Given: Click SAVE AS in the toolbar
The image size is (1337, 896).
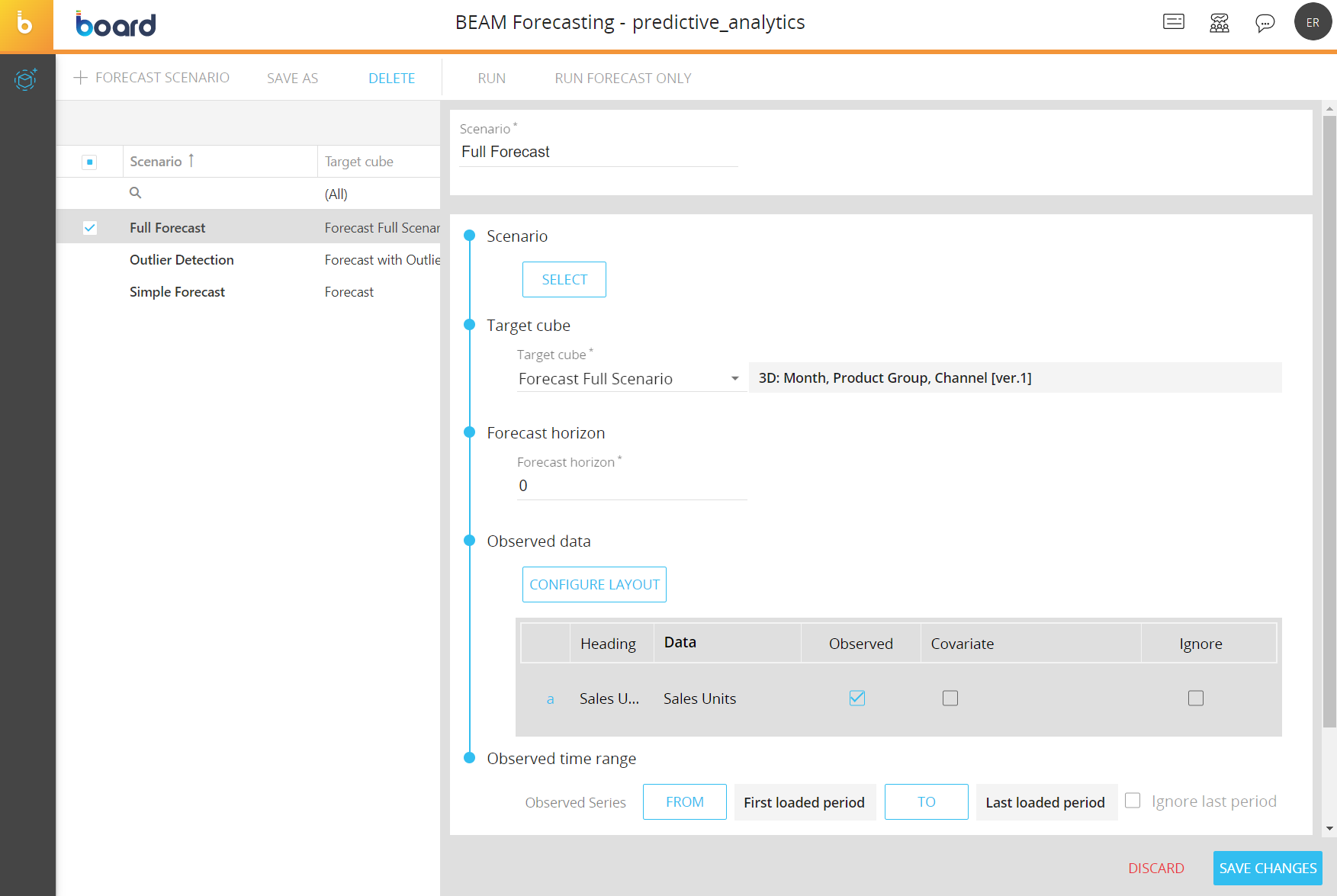Looking at the screenshot, I should [x=292, y=78].
